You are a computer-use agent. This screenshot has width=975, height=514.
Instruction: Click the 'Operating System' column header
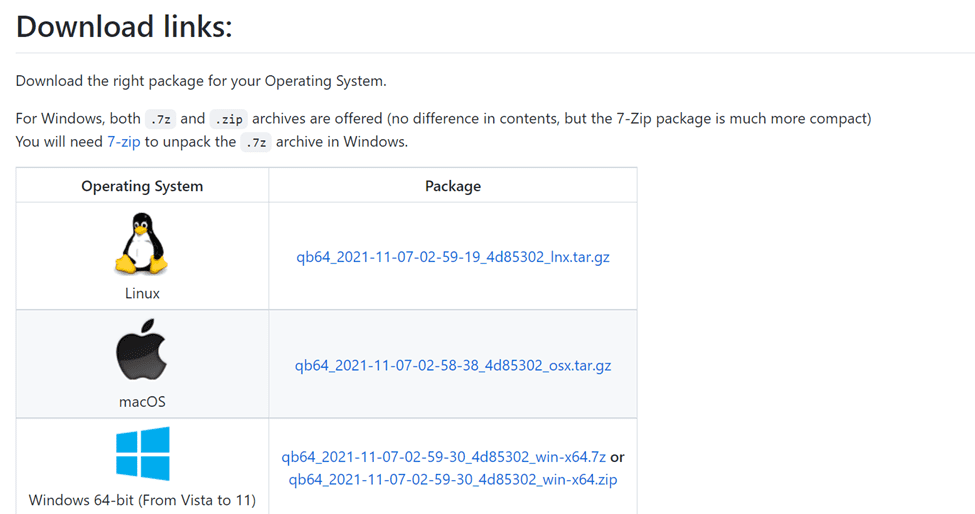[142, 186]
